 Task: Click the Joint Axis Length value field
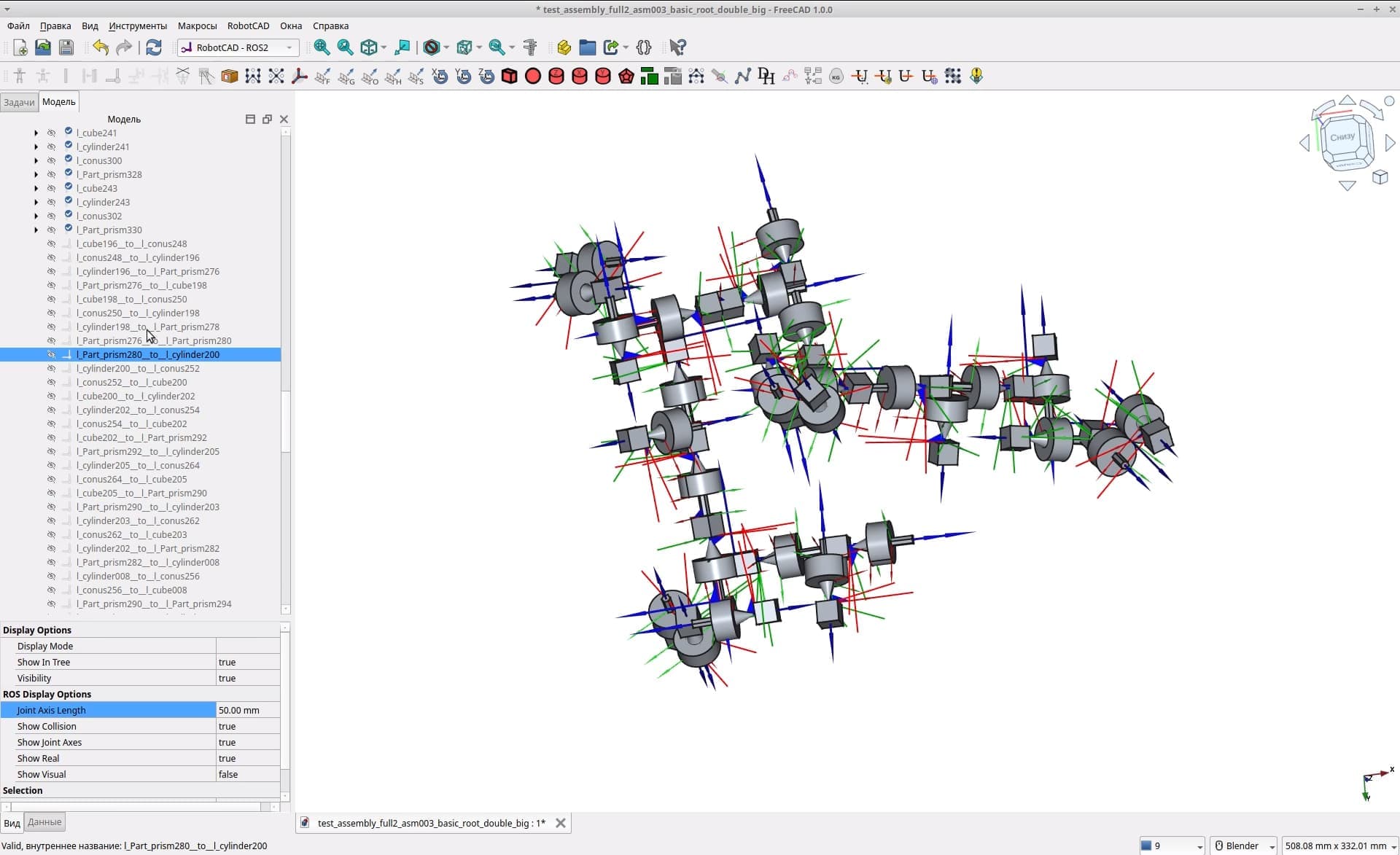[x=248, y=710]
